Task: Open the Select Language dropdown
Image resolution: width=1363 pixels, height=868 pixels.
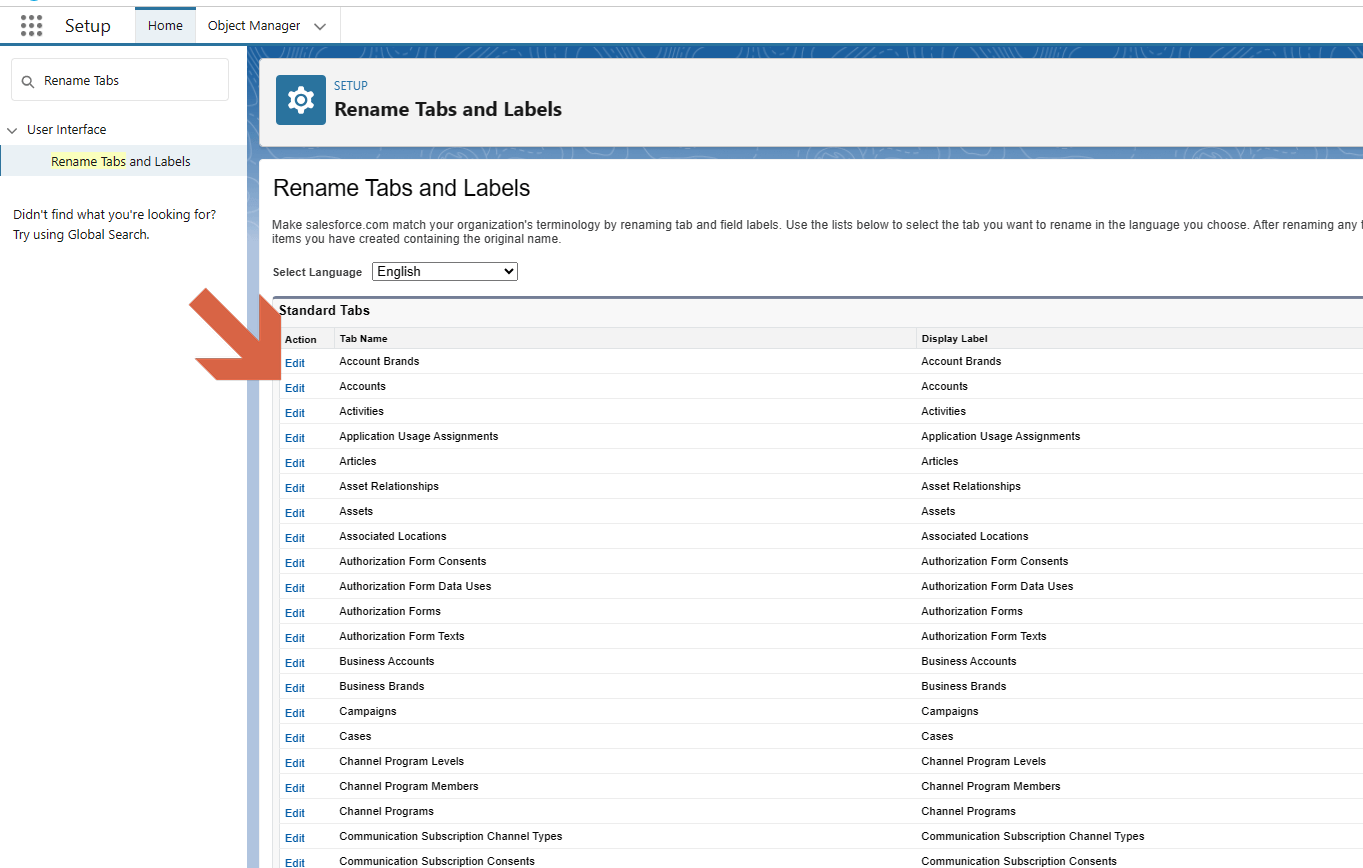Action: click(x=443, y=271)
